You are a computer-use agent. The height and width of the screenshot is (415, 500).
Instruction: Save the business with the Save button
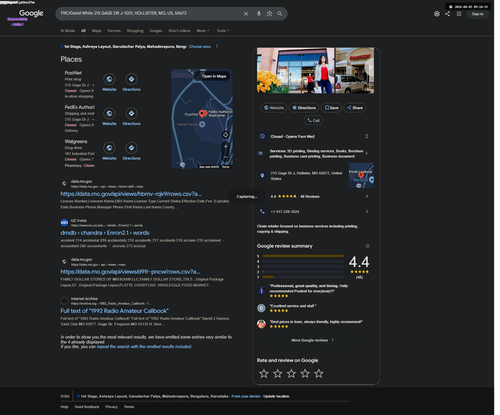pyautogui.click(x=331, y=108)
